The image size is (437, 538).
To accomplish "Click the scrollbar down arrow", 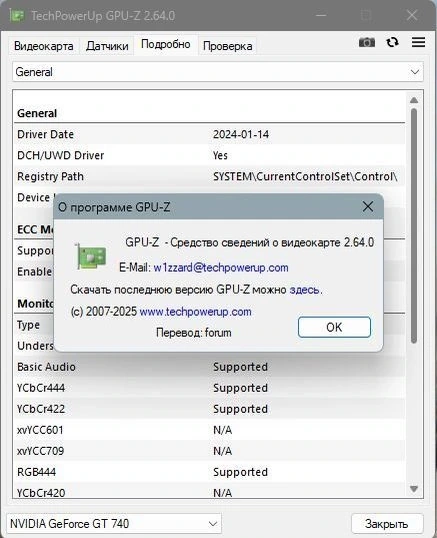I will coord(414,489).
